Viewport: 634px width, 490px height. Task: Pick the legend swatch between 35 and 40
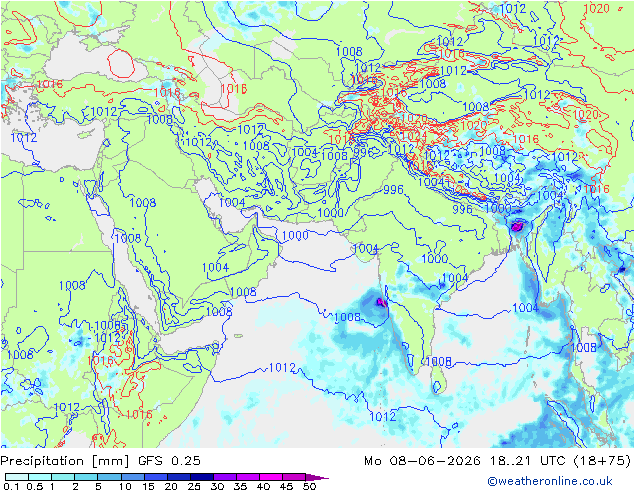click(x=247, y=477)
